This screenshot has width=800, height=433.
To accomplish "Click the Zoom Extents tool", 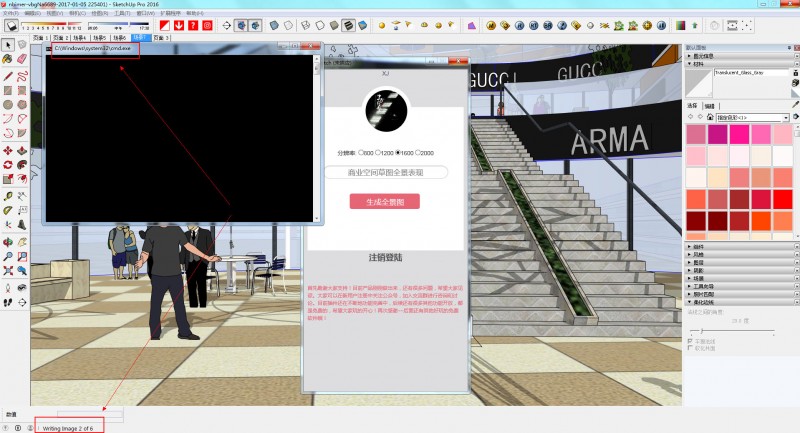I will point(8,271).
